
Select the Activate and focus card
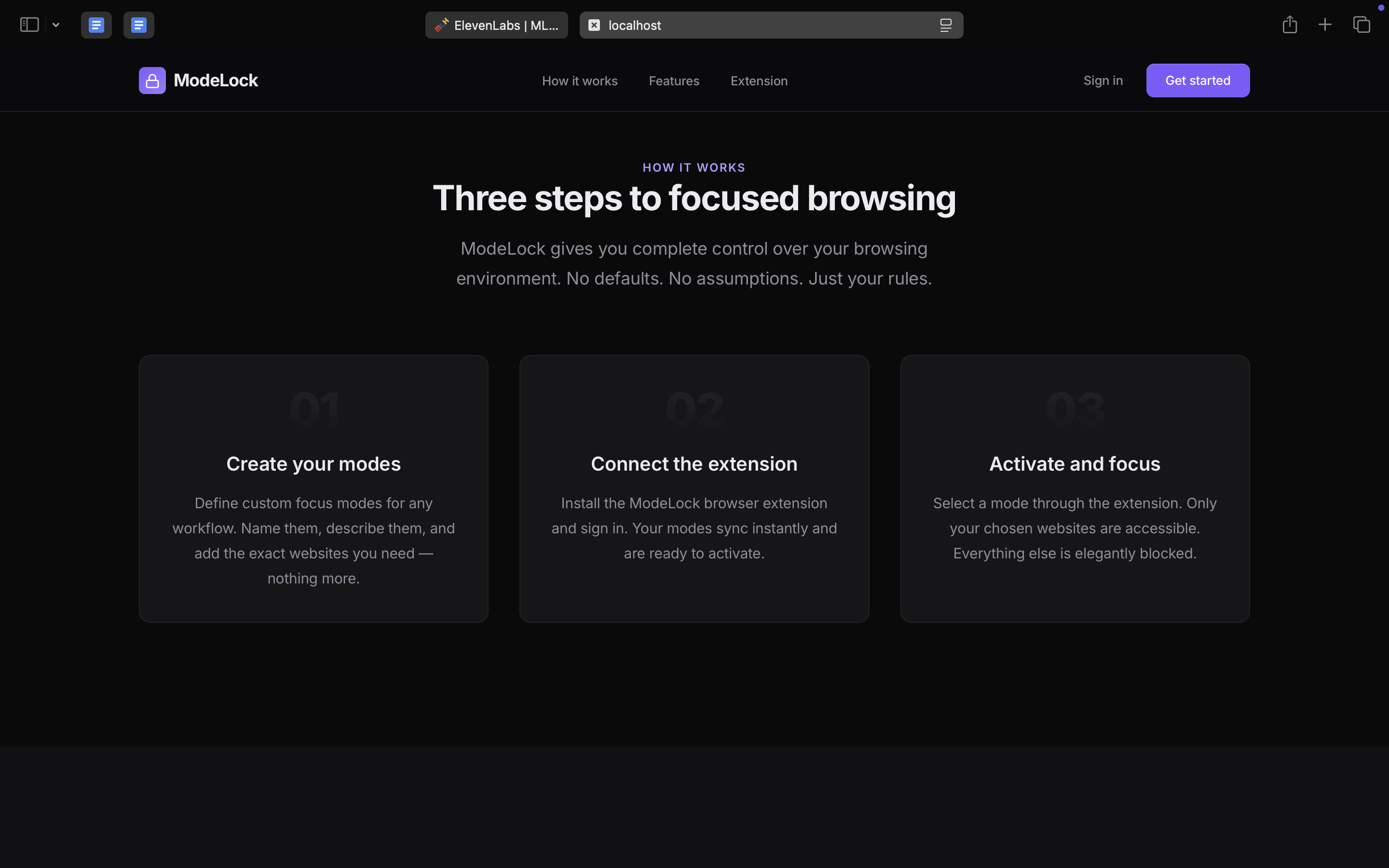click(1075, 488)
